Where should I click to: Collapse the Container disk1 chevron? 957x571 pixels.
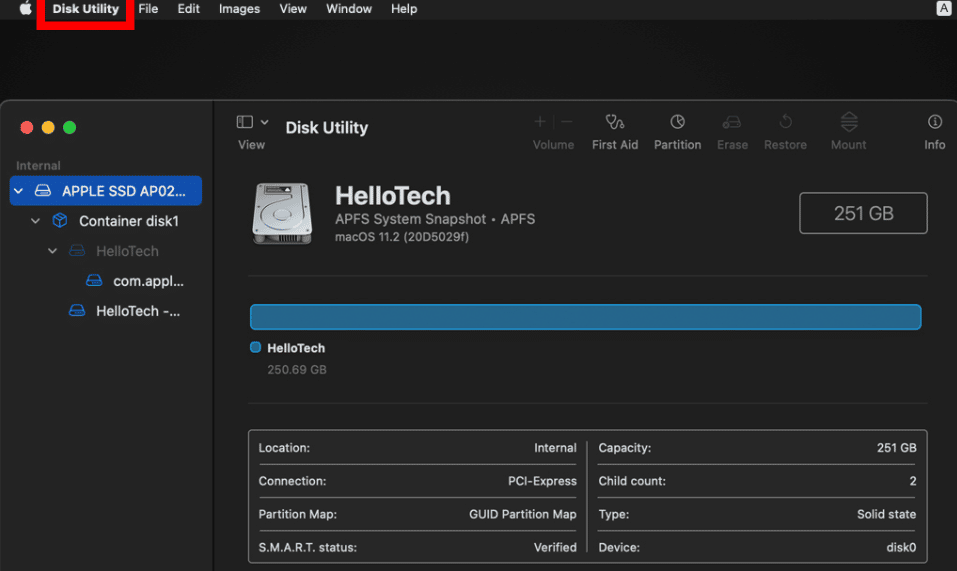pos(35,221)
